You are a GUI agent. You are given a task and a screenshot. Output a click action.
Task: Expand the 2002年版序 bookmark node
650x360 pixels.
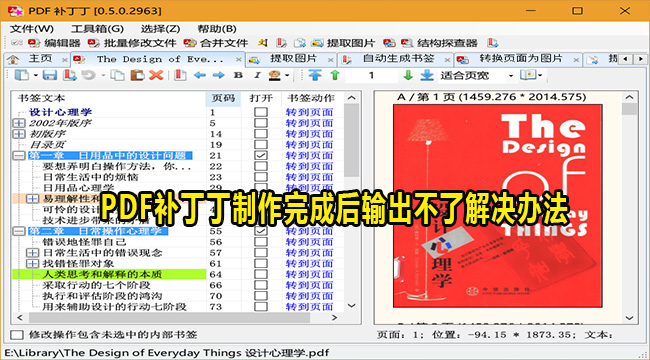tap(19, 123)
